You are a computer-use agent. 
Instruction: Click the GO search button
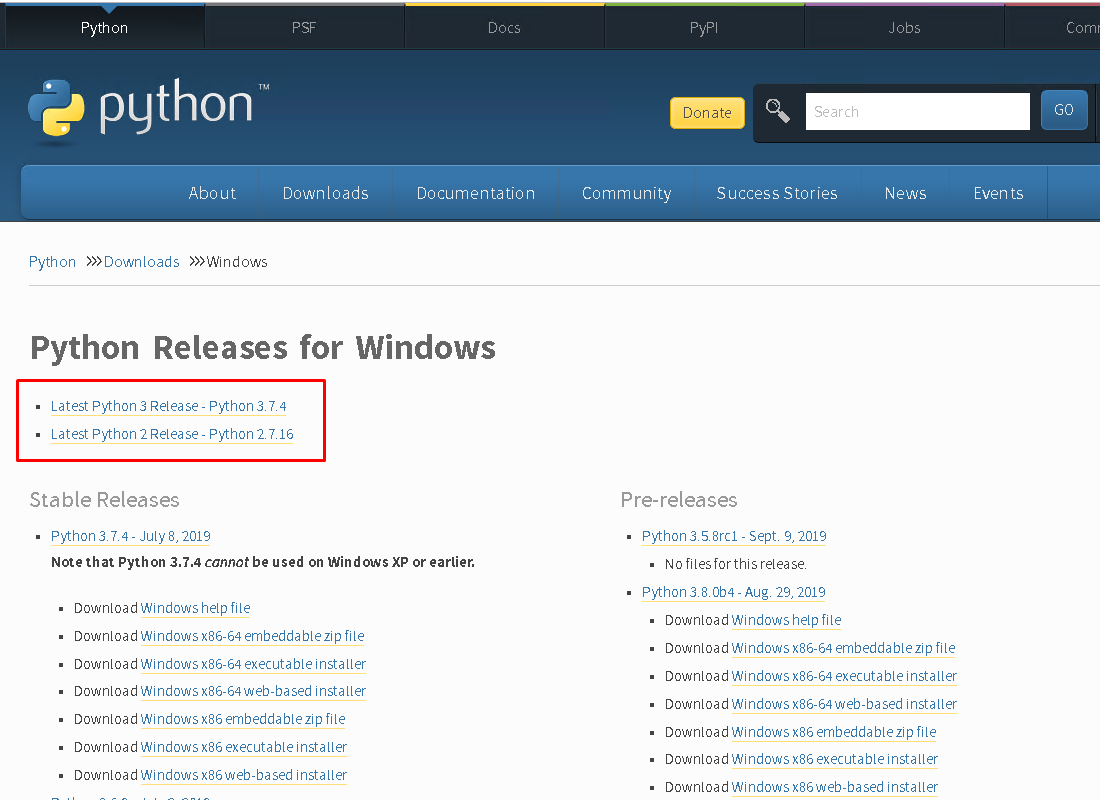(x=1064, y=110)
